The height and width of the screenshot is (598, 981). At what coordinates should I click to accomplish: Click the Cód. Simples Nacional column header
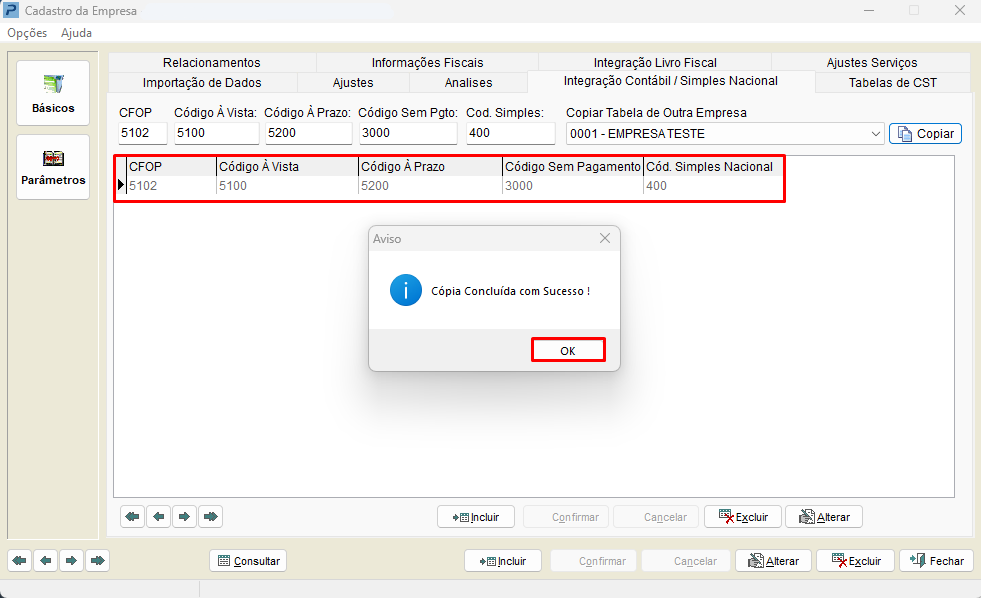tap(713, 166)
